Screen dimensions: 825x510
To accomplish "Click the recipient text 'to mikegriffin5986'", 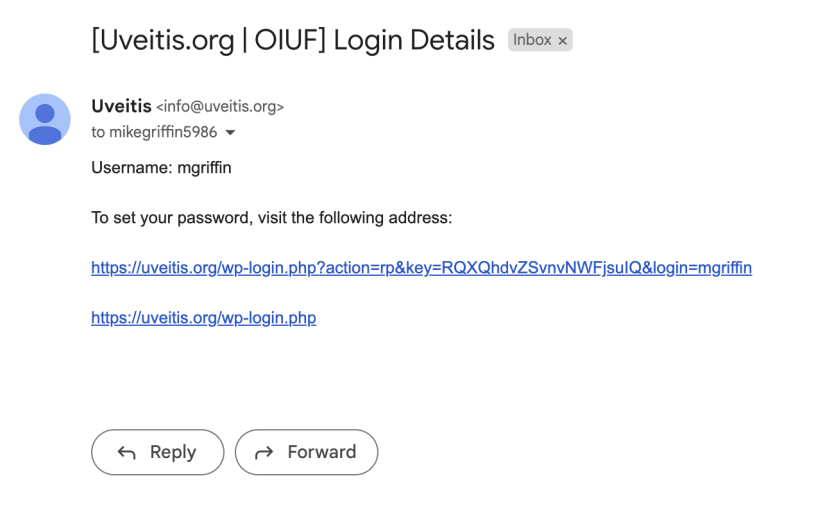I will click(154, 132).
